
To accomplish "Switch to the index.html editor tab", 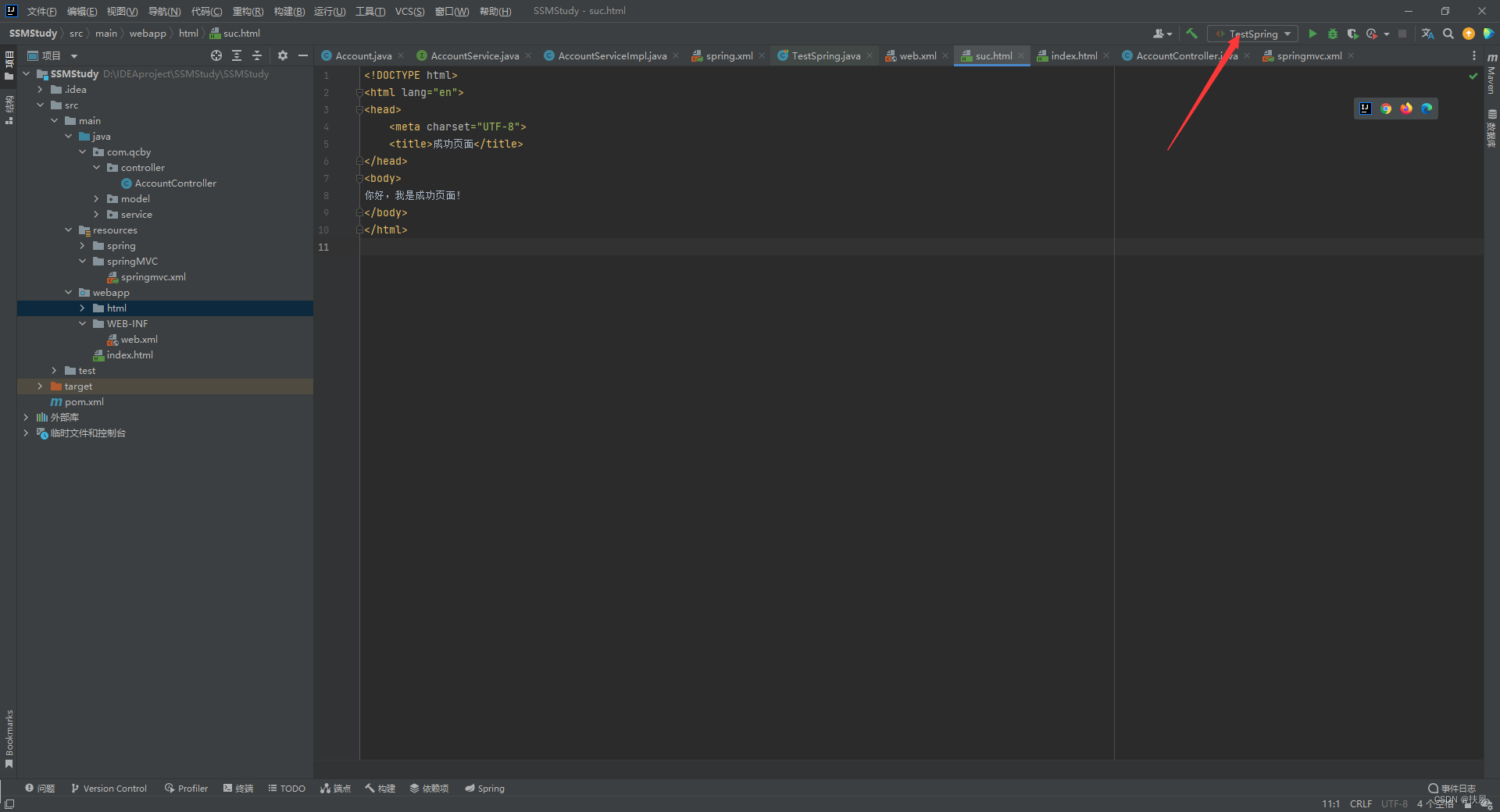I will tap(1074, 55).
